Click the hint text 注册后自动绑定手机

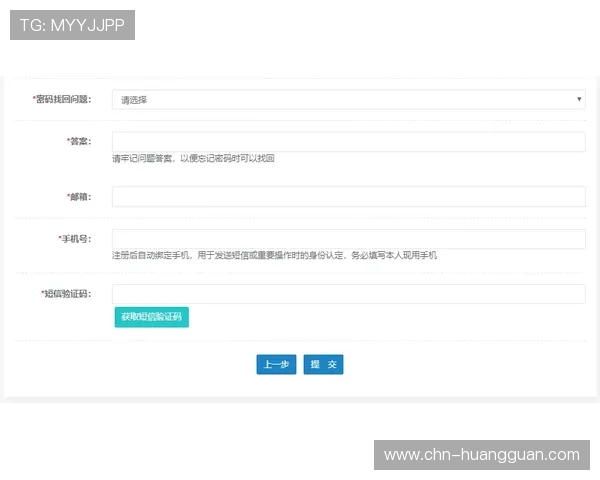(150, 255)
